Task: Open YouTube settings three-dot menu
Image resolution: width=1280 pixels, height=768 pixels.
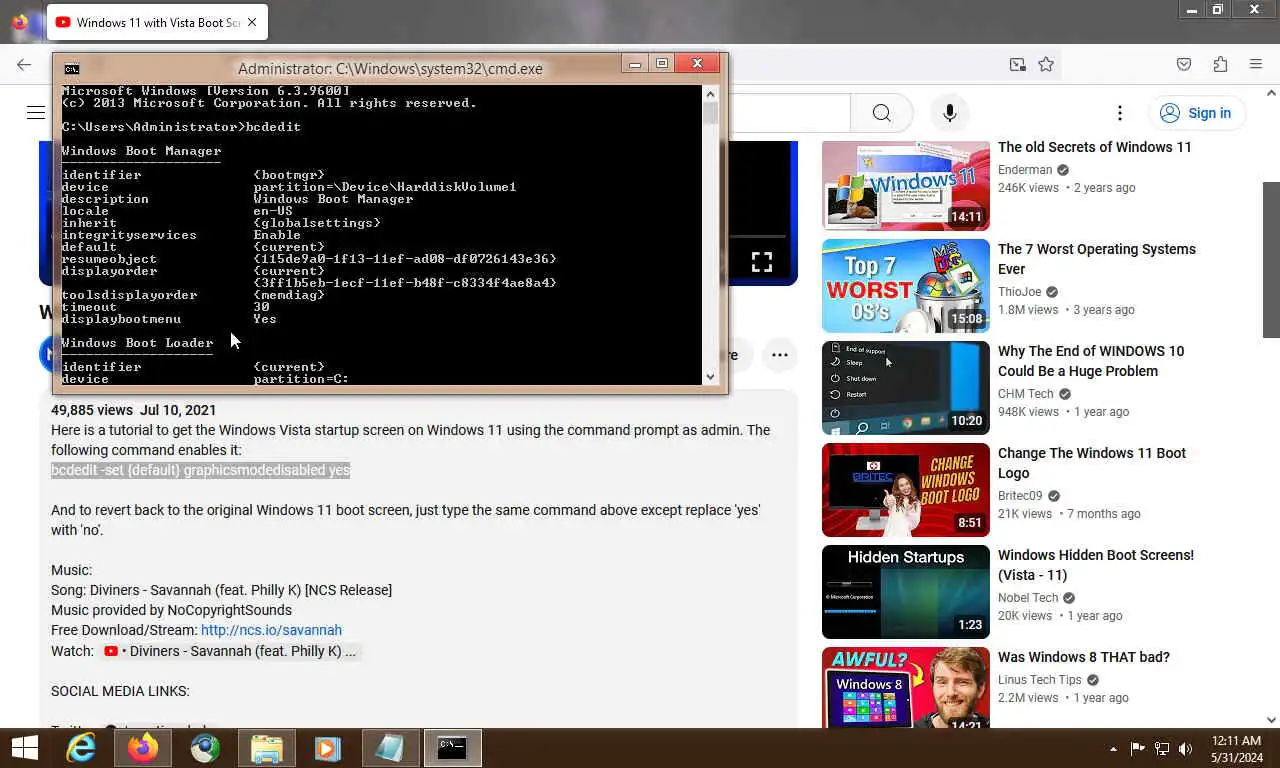Action: (1120, 113)
